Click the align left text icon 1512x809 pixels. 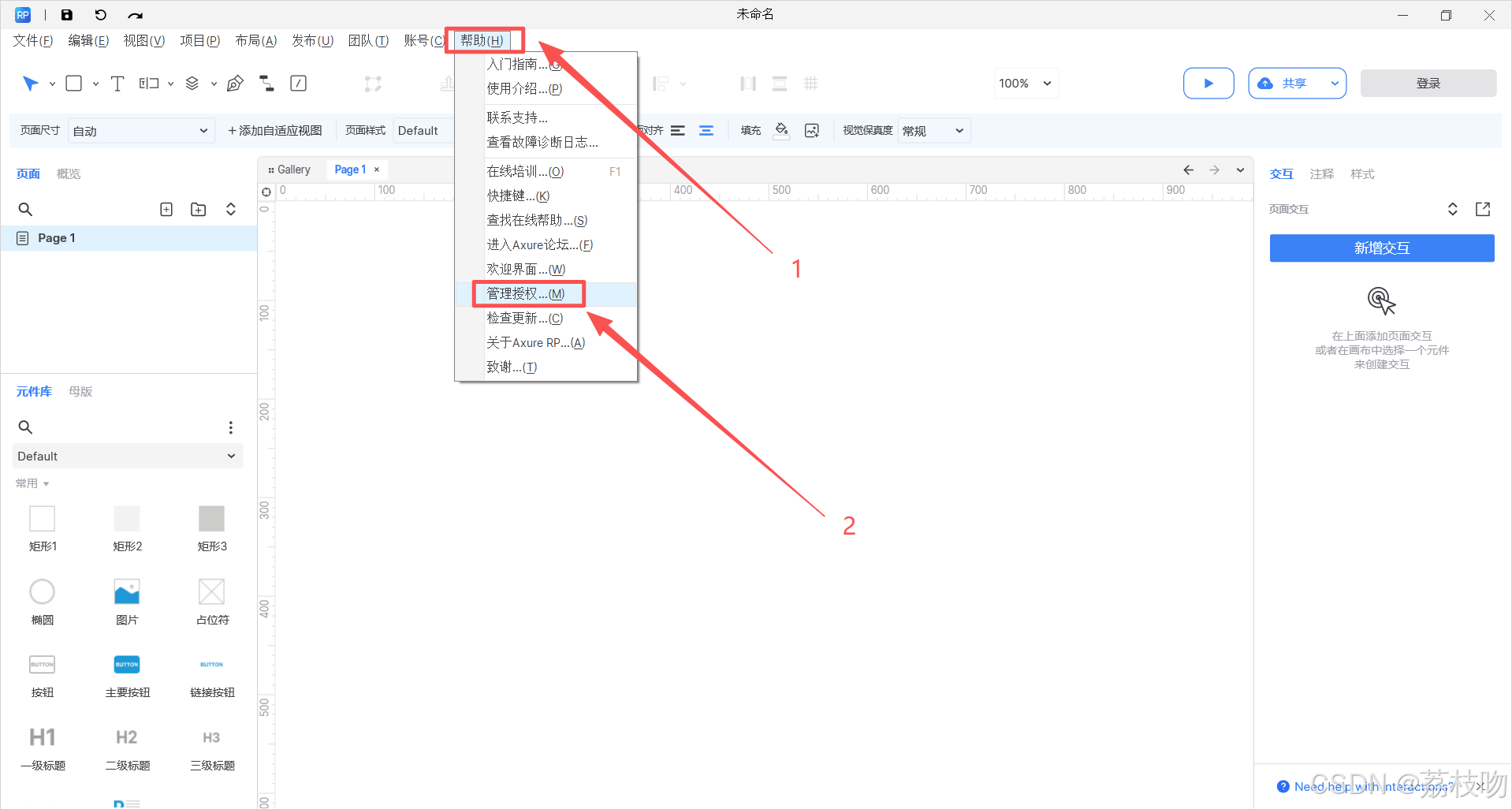(678, 131)
